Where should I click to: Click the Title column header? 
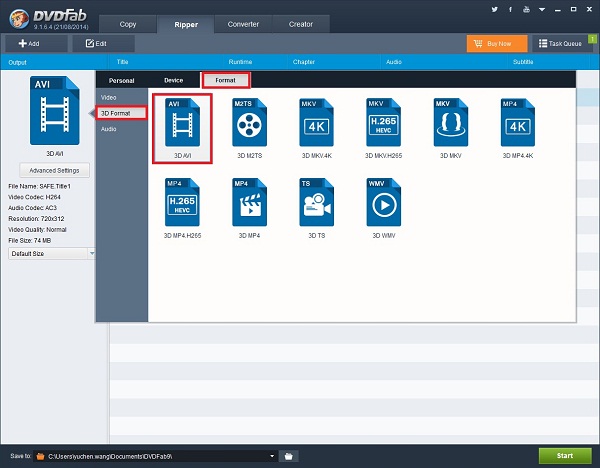click(122, 62)
